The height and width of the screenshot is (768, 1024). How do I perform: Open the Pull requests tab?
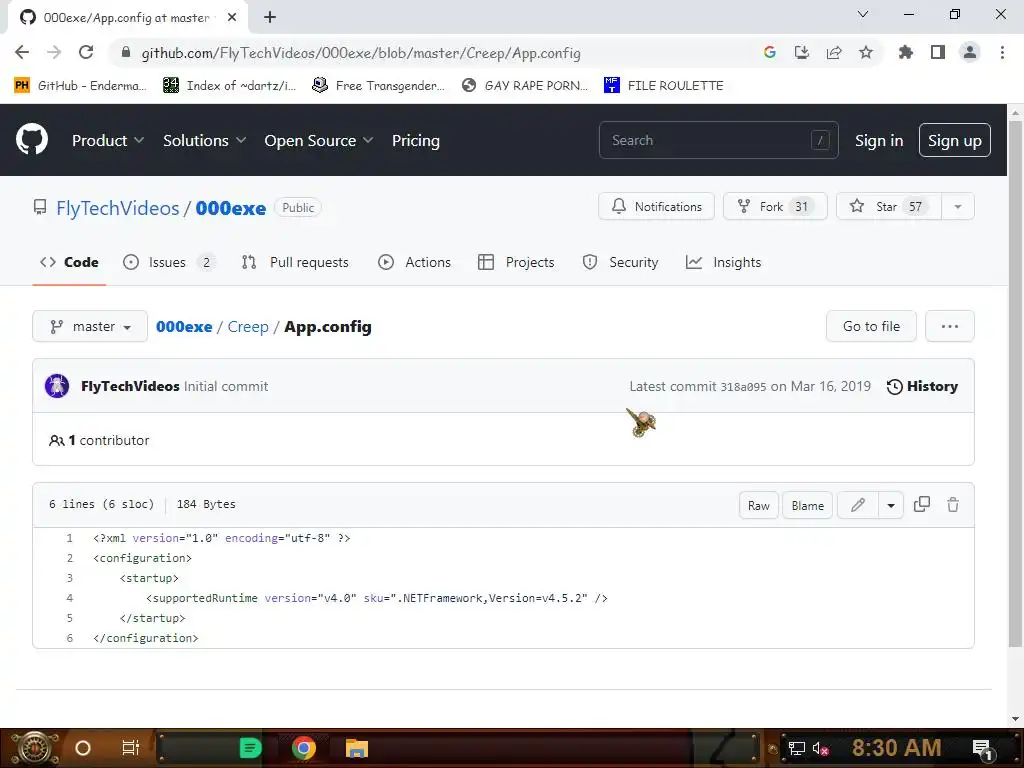295,262
